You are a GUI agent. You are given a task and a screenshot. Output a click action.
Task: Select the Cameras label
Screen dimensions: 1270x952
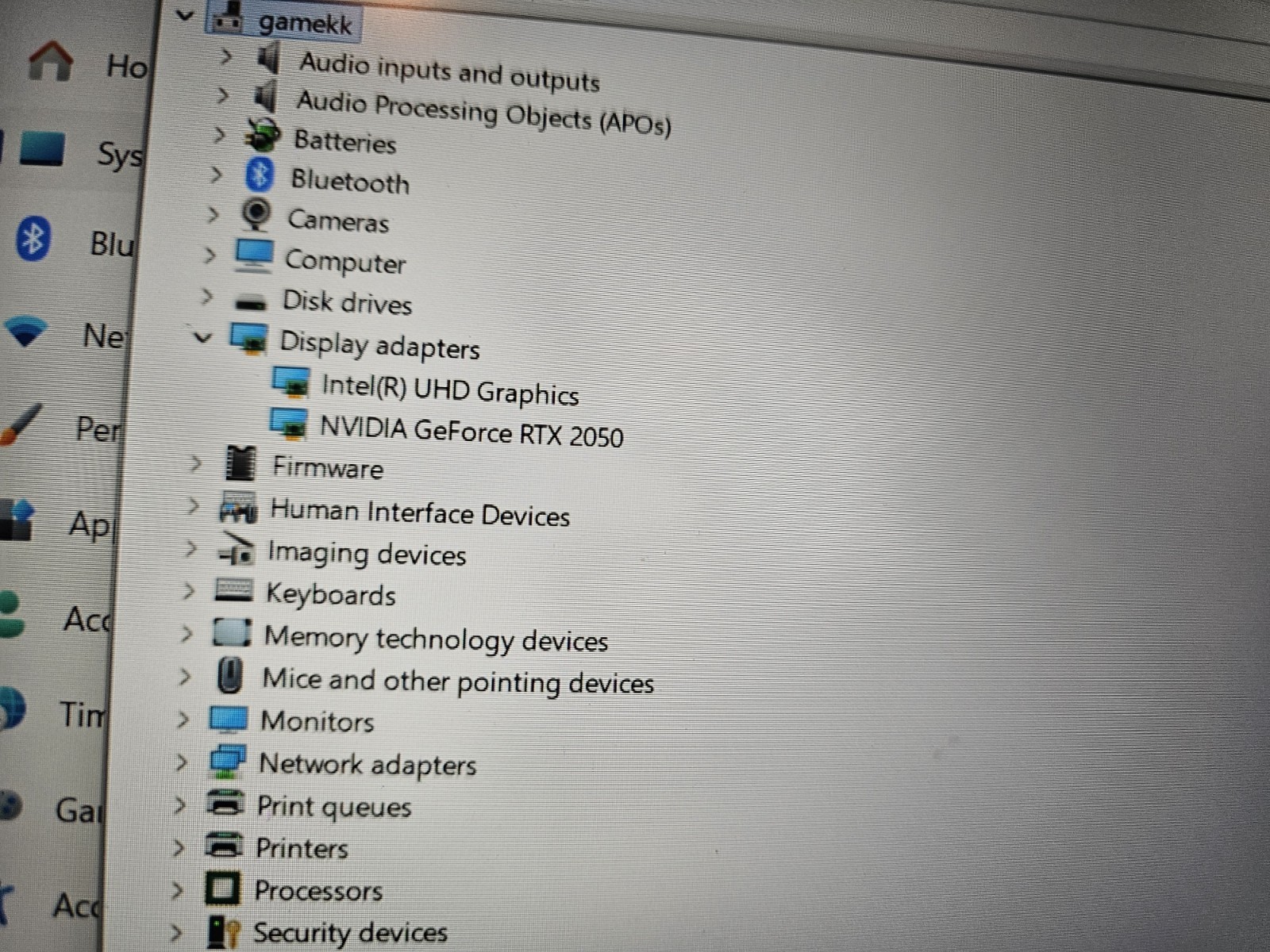338,221
